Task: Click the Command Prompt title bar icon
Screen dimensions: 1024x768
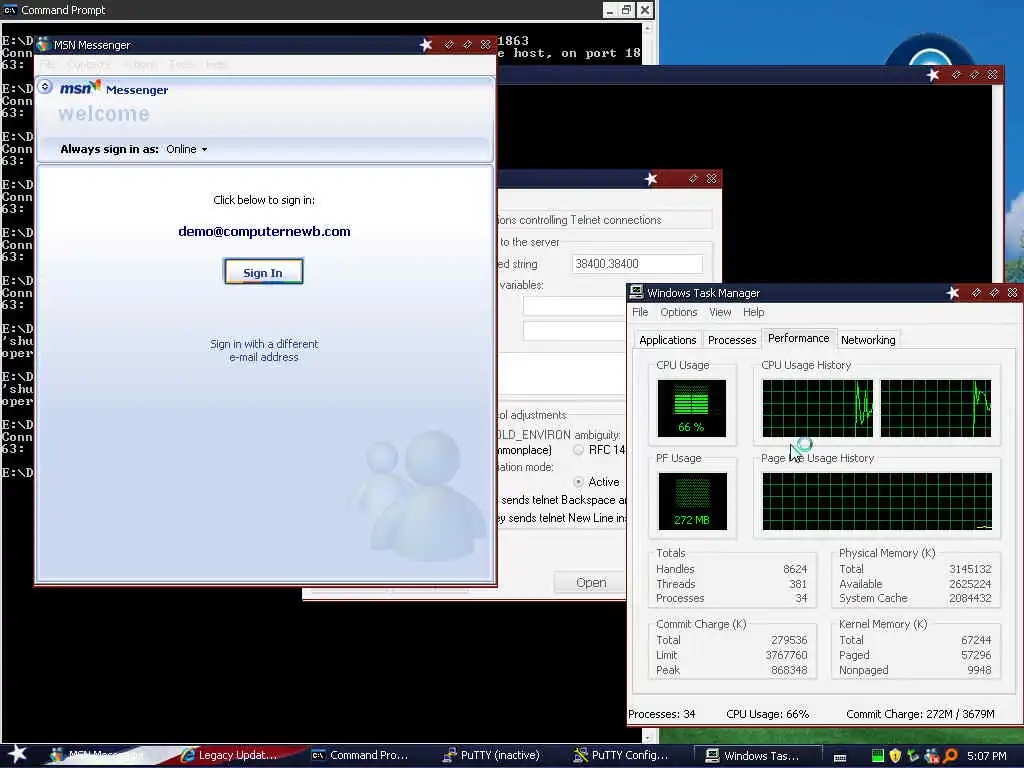Action: [x=10, y=10]
